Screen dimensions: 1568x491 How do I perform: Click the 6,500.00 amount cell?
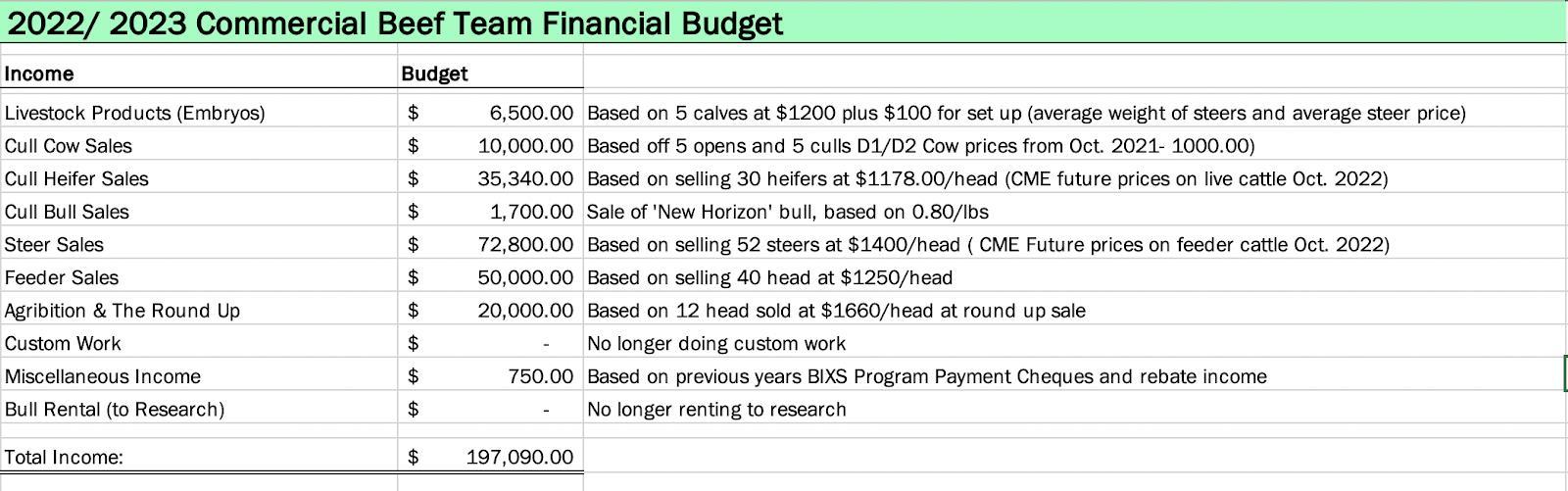click(x=530, y=113)
